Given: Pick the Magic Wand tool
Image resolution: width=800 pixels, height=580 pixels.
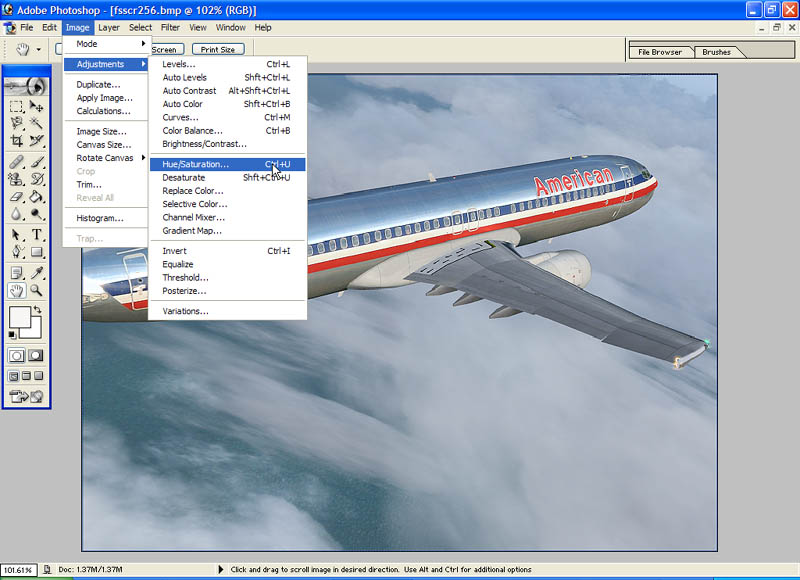Looking at the screenshot, I should pos(37,123).
